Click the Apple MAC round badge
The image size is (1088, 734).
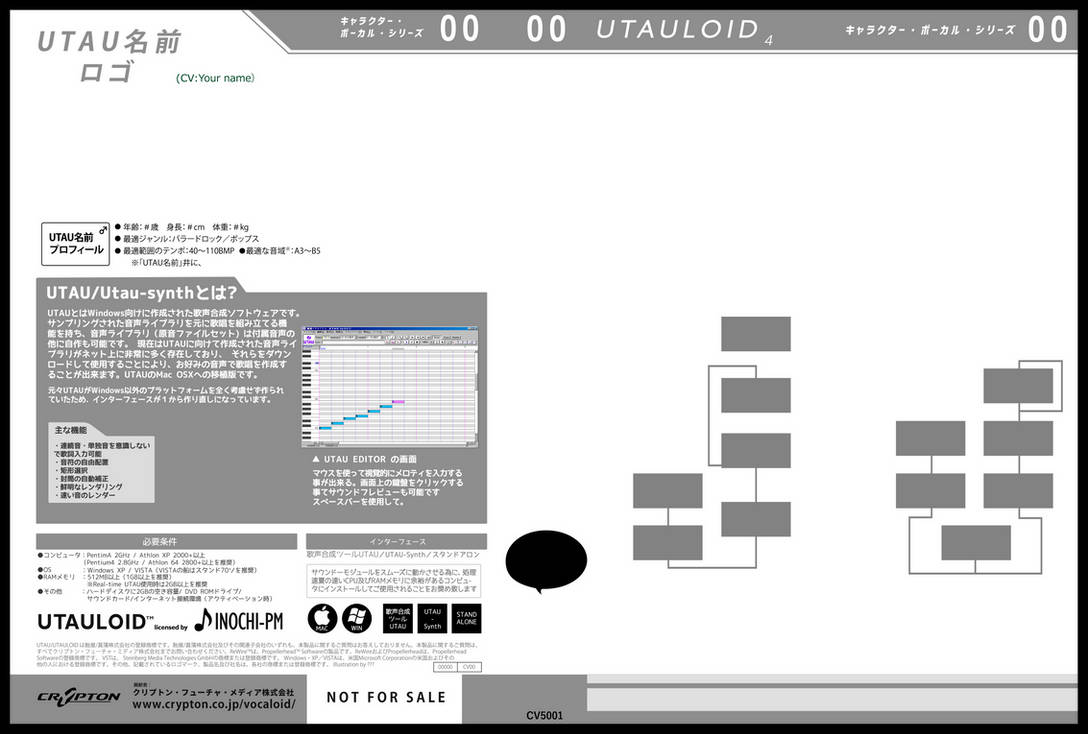tap(322, 618)
